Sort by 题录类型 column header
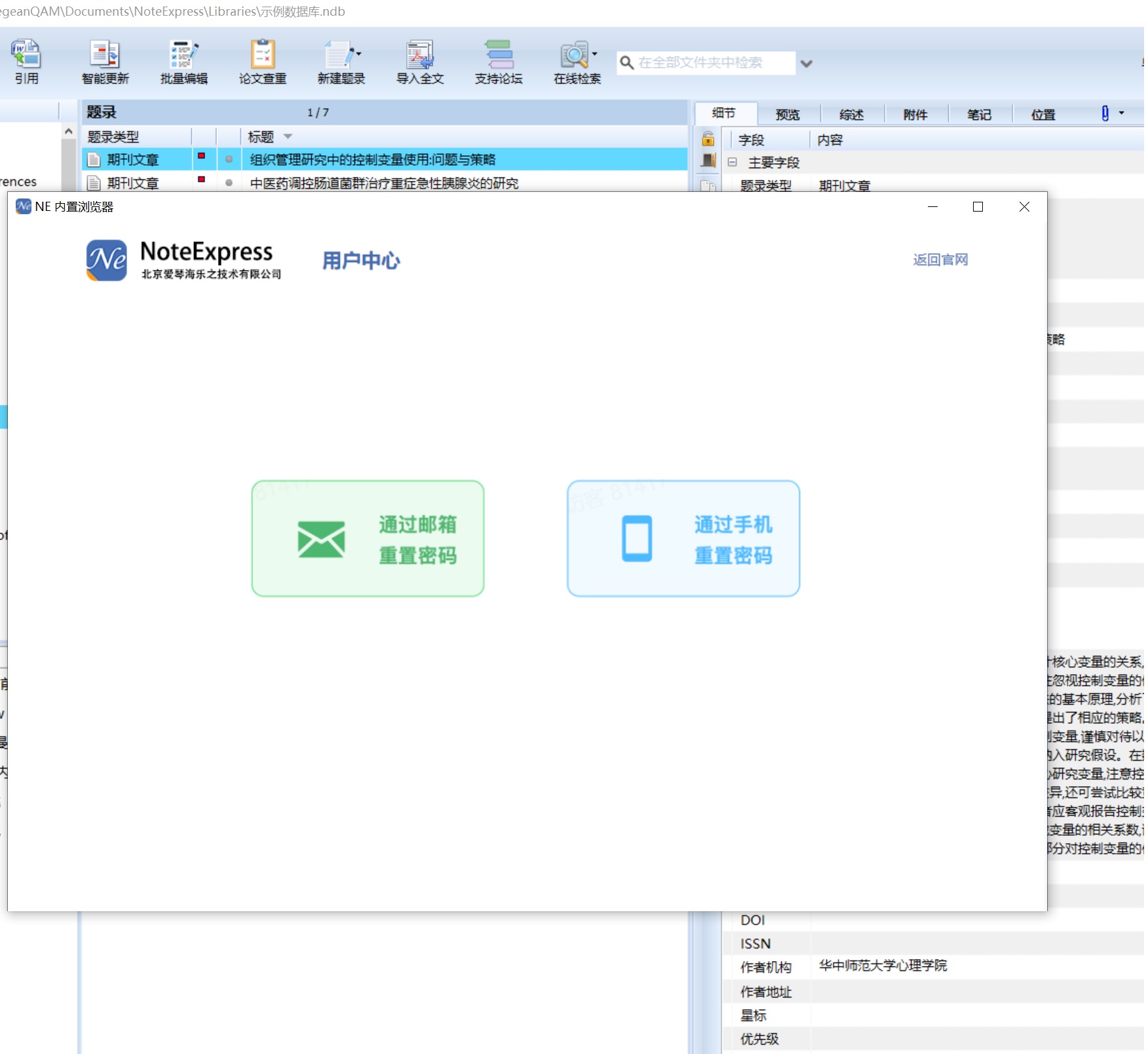Screen dimensions: 1148x1054 (x=138, y=137)
